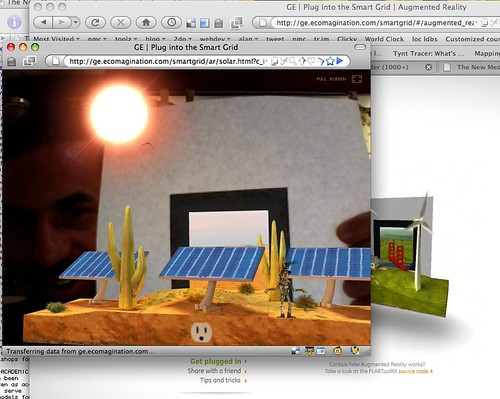Click the Transferring data status text
This screenshot has height=399, width=500.
[x=80, y=351]
